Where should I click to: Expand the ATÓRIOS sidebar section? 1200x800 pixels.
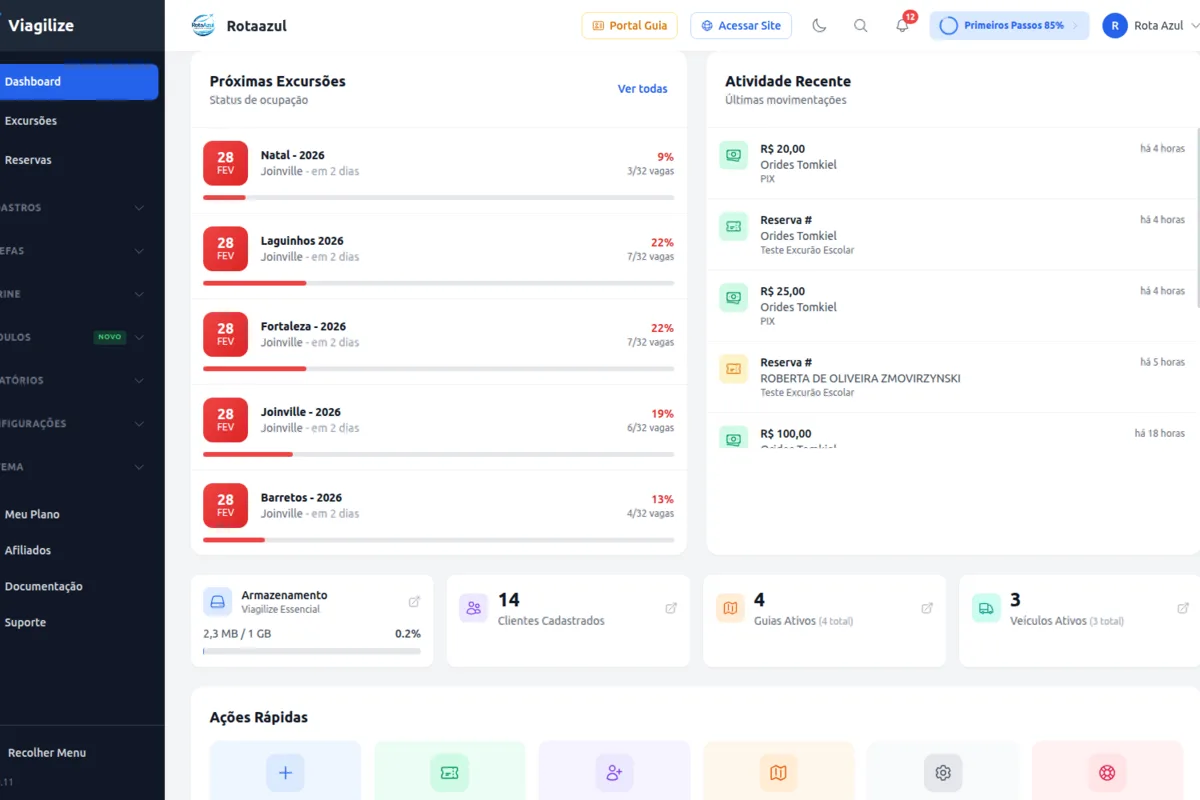point(72,380)
